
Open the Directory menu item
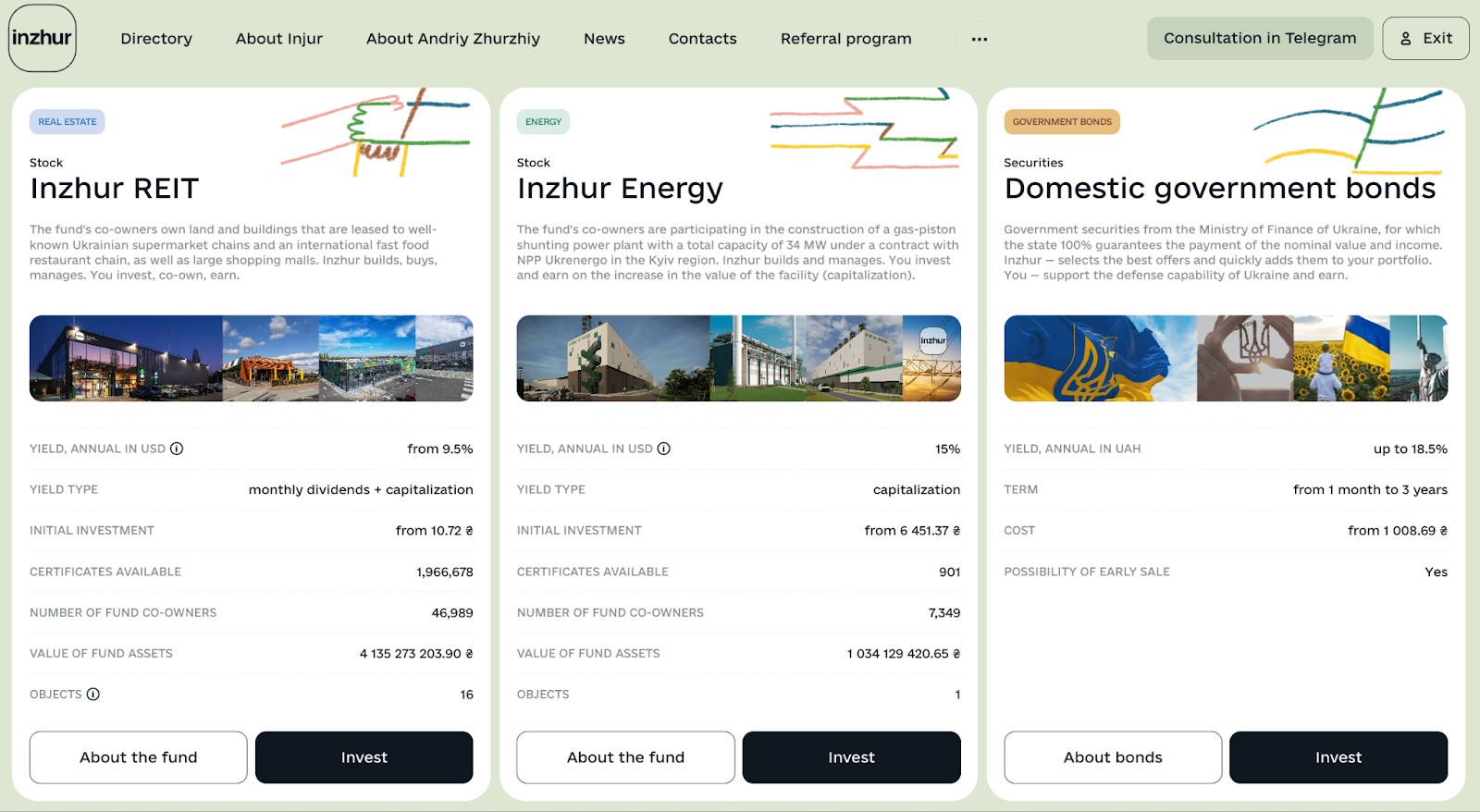156,39
